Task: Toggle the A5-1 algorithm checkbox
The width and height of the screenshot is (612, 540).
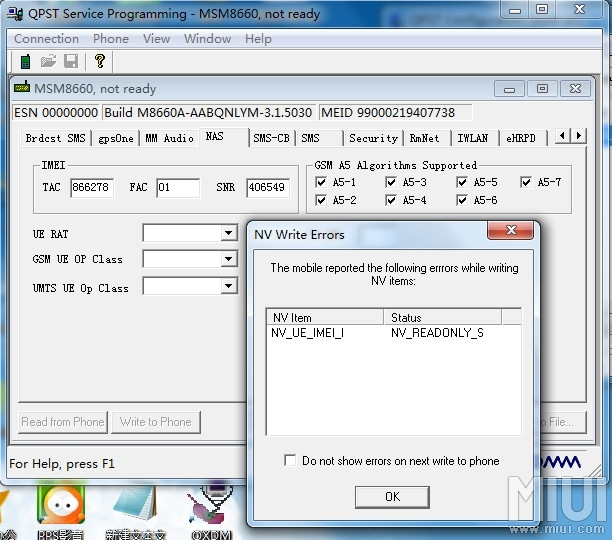Action: click(321, 182)
